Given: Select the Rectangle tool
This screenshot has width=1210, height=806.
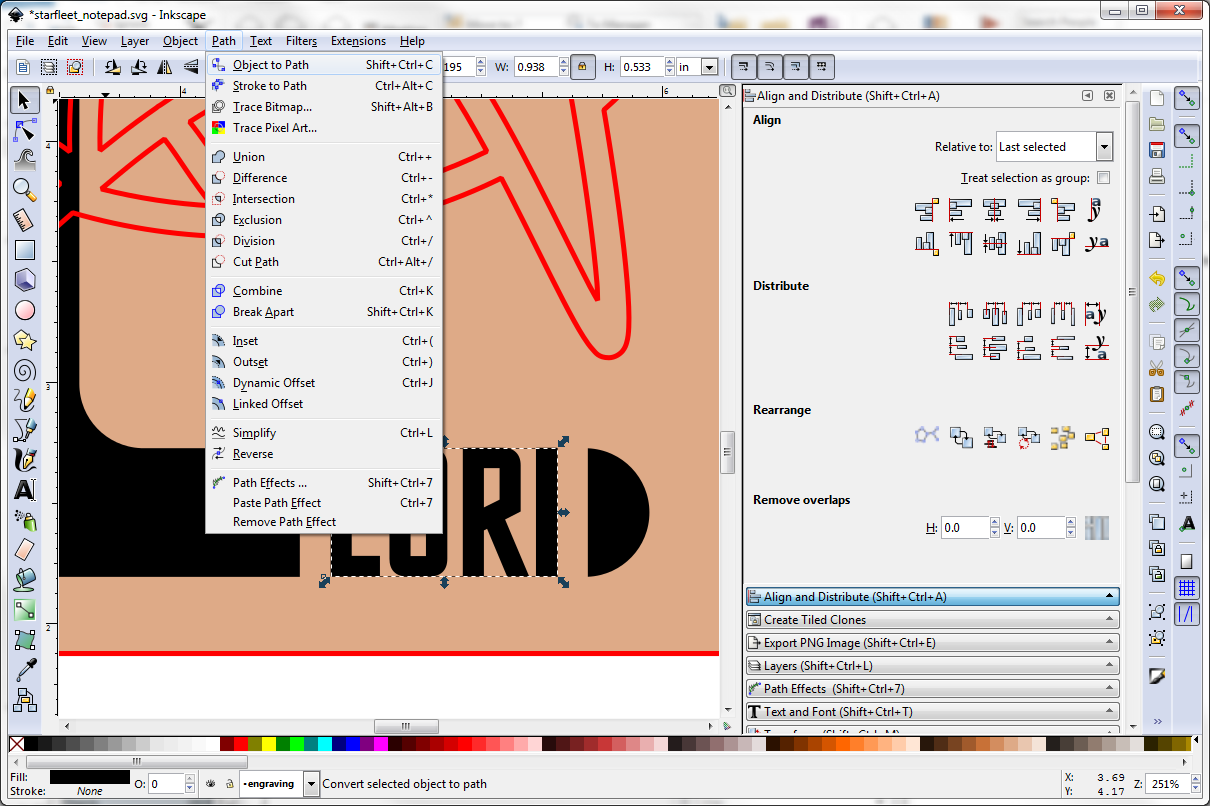Looking at the screenshot, I should pos(25,250).
